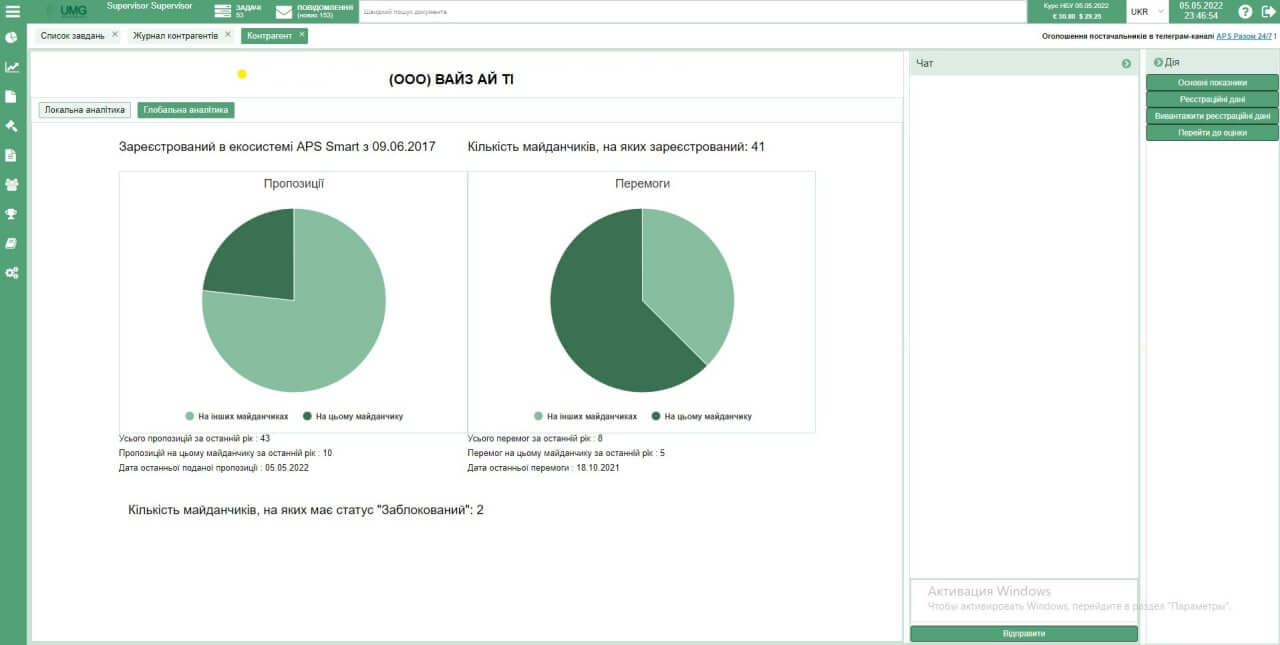The image size is (1280, 645).
Task: Collapse the Чат panel with arrow
Action: (1126, 64)
